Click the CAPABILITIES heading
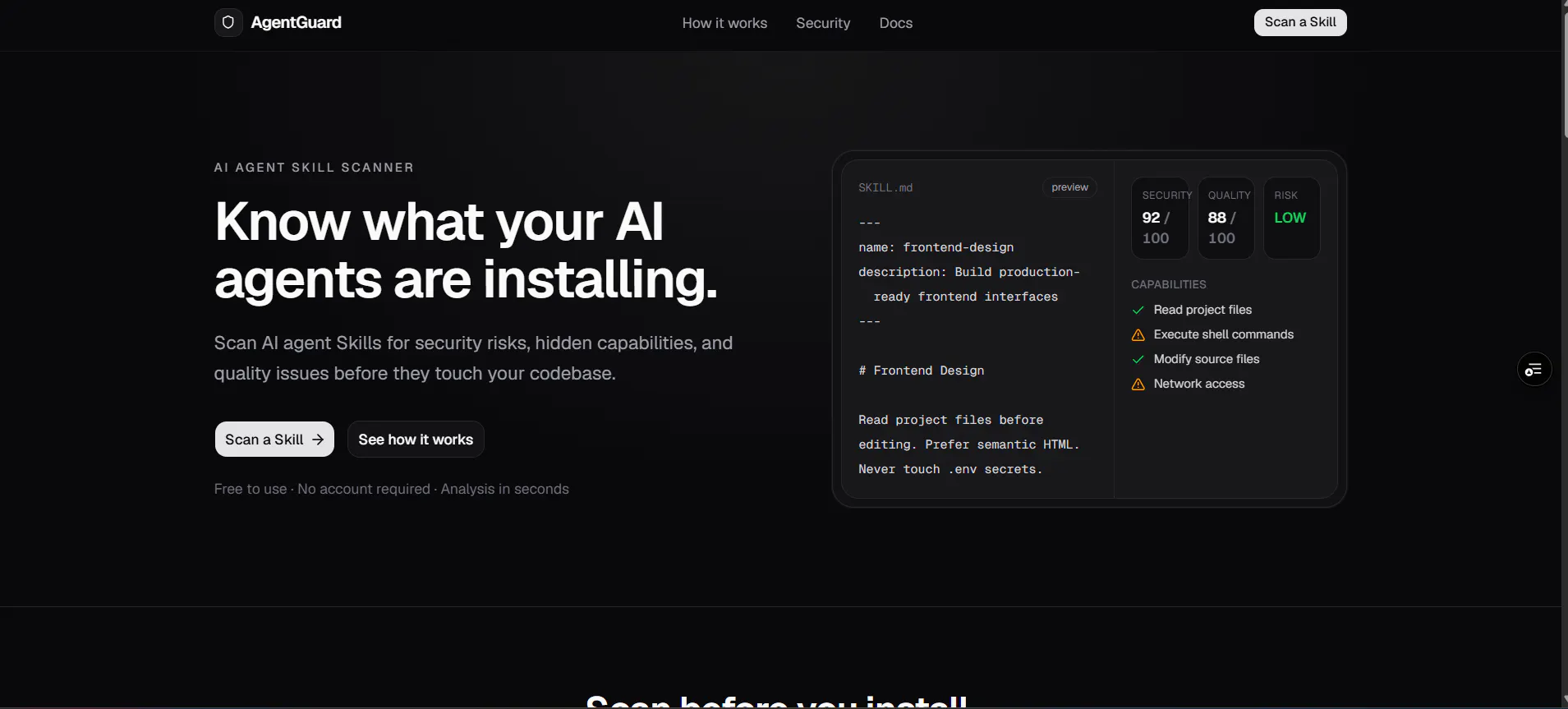This screenshot has height=709, width=1568. click(x=1168, y=284)
